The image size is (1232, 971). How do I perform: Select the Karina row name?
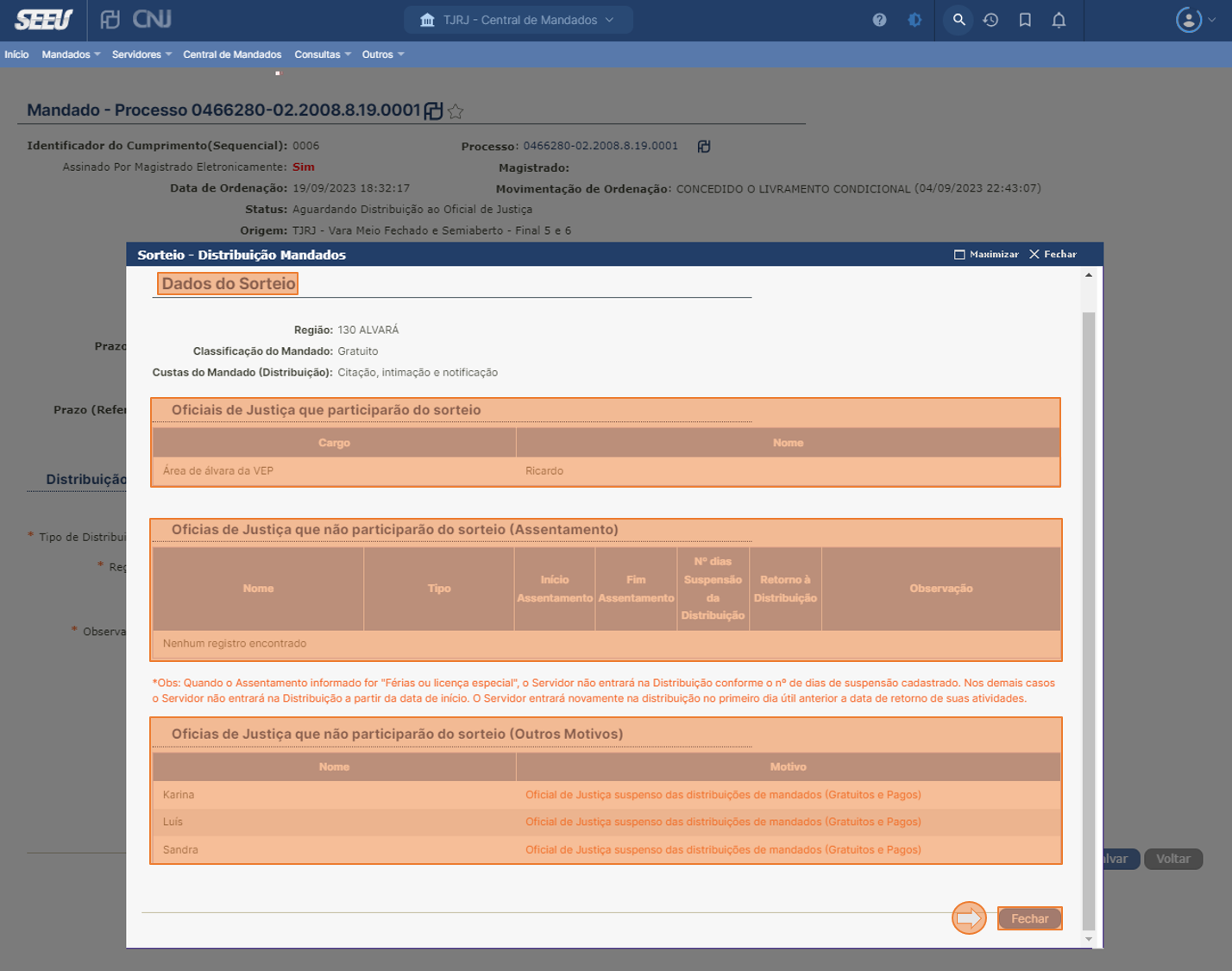179,795
